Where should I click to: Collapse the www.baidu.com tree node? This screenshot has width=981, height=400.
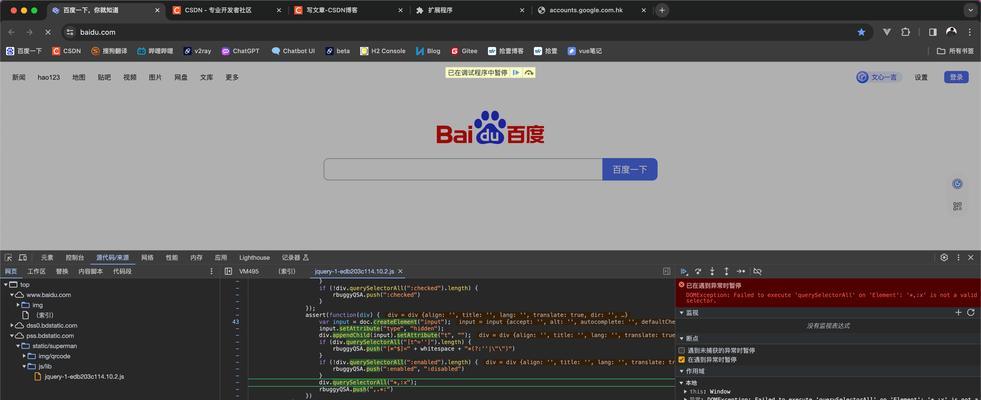12,294
